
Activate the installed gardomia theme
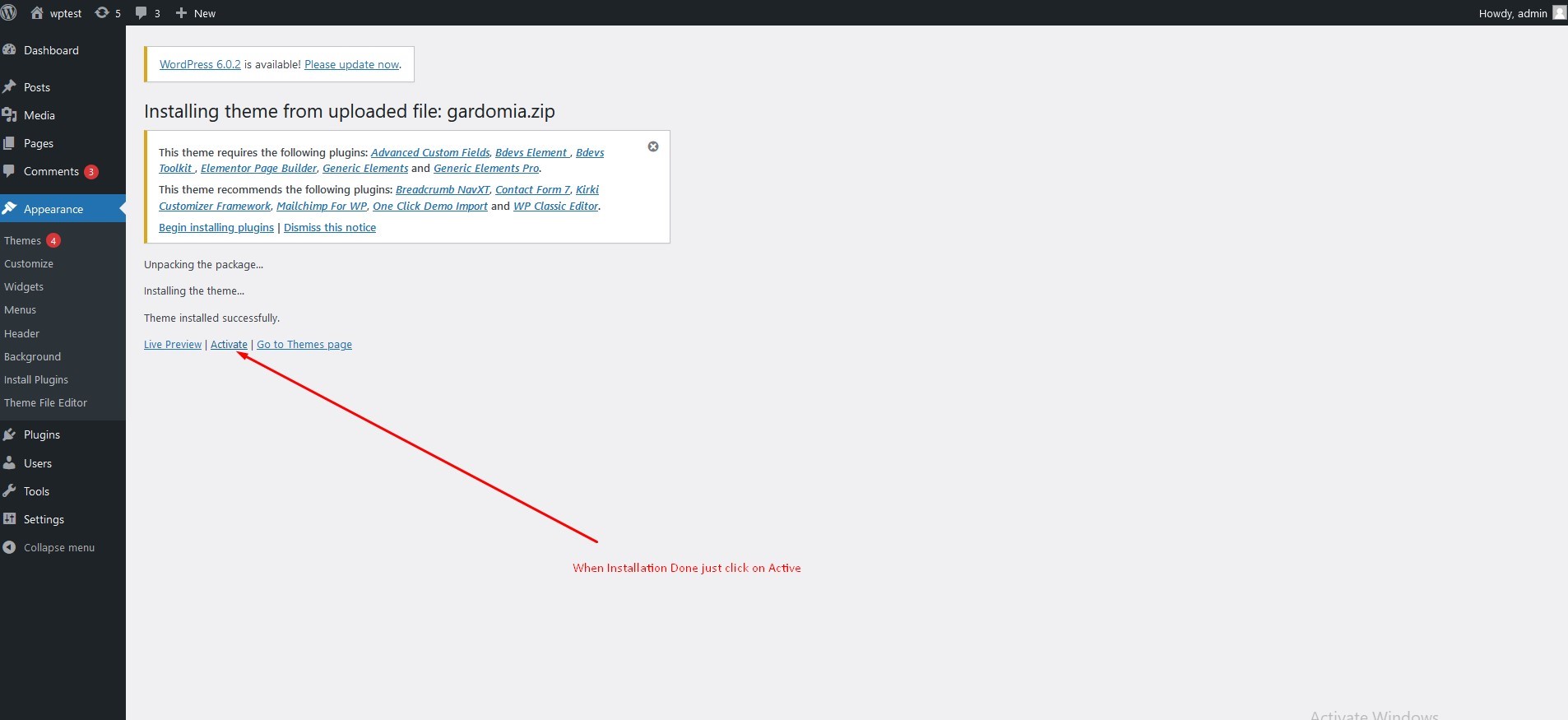pos(229,344)
